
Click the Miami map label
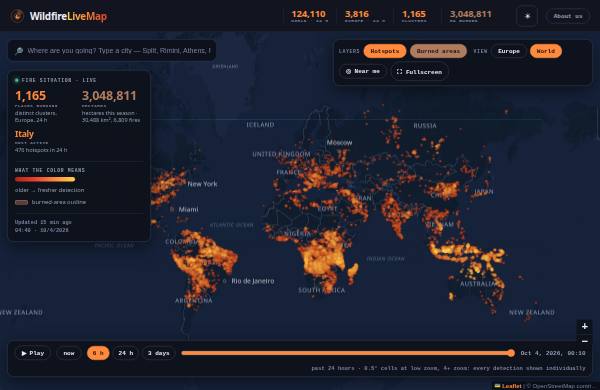(x=188, y=209)
